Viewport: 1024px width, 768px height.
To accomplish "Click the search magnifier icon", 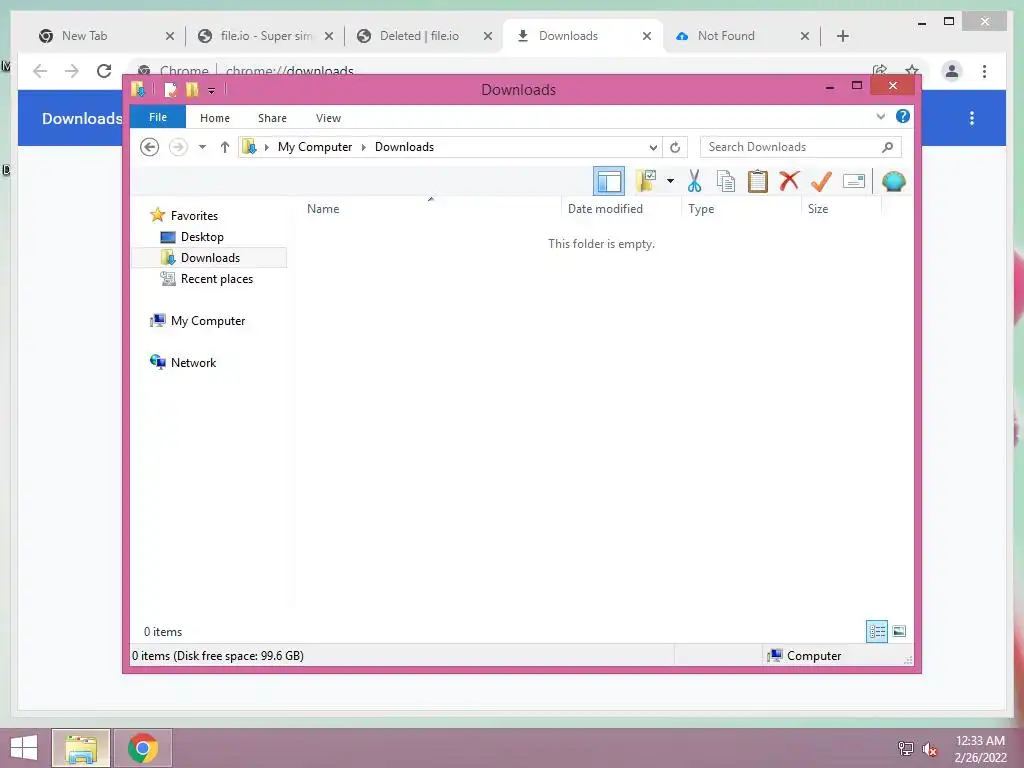I will tap(888, 147).
